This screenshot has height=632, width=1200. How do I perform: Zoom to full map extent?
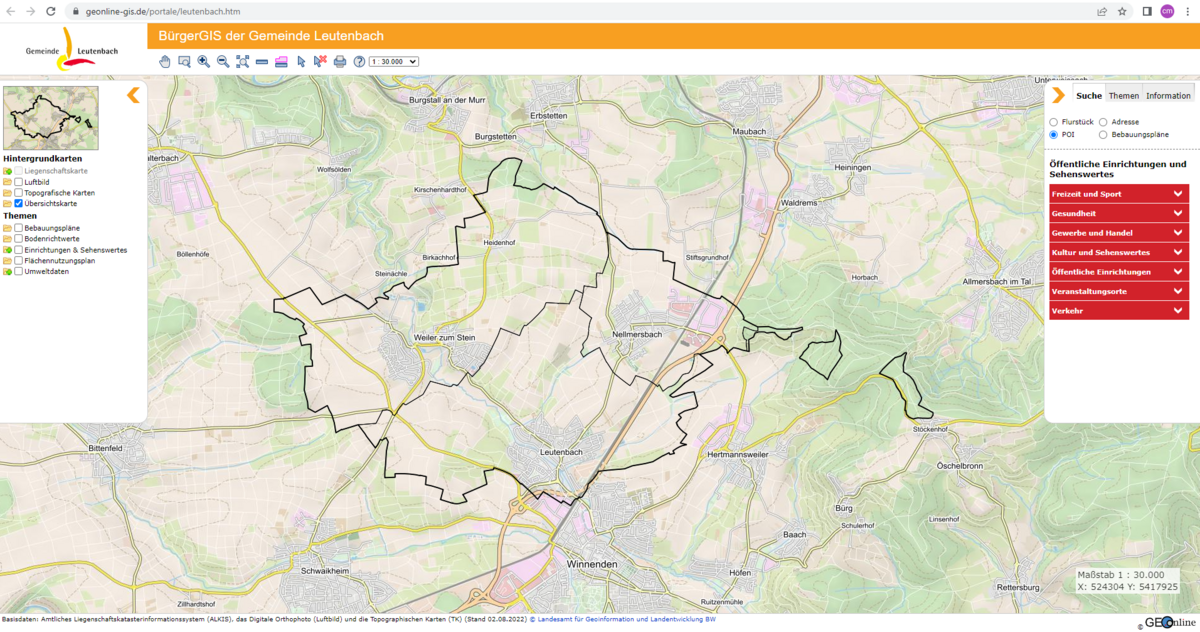pyautogui.click(x=243, y=61)
